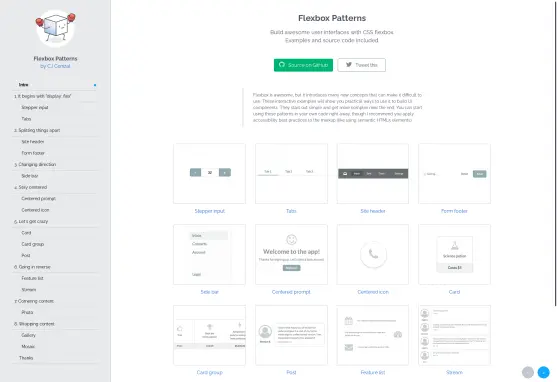Open Source on GitHub button
This screenshot has height=382, width=558.
(x=303, y=65)
